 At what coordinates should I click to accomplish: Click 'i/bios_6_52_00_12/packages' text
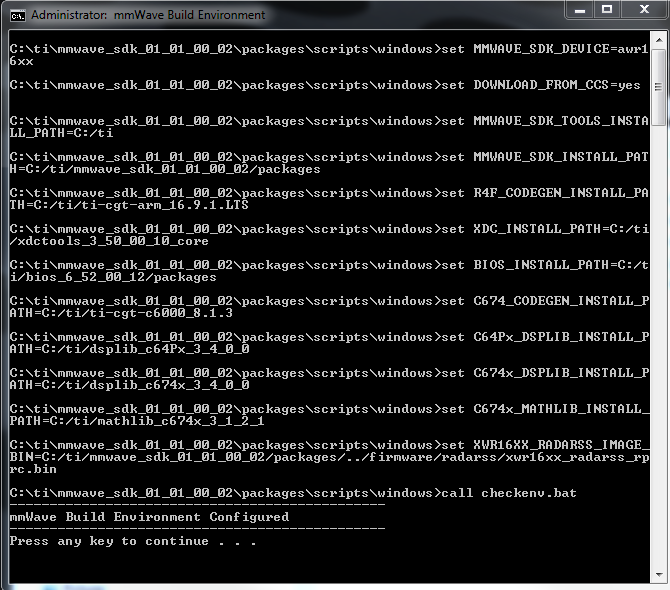[113, 277]
